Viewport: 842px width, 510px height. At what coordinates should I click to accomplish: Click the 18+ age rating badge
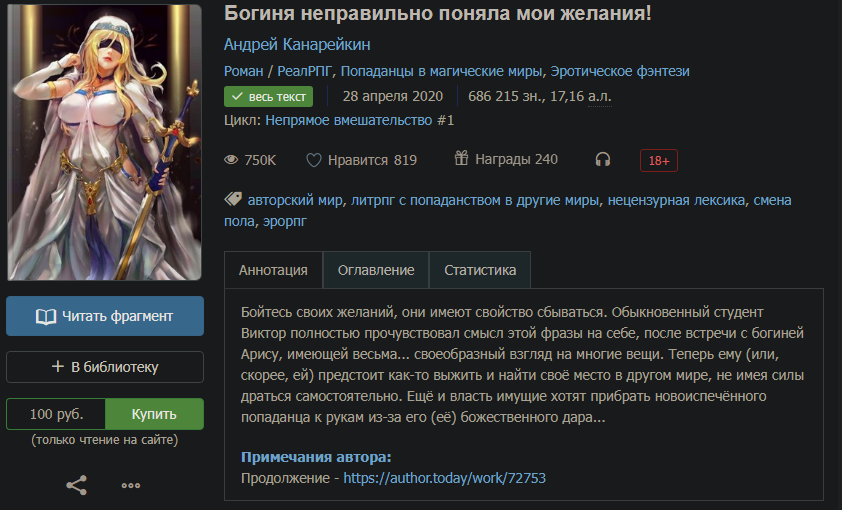[x=658, y=161]
